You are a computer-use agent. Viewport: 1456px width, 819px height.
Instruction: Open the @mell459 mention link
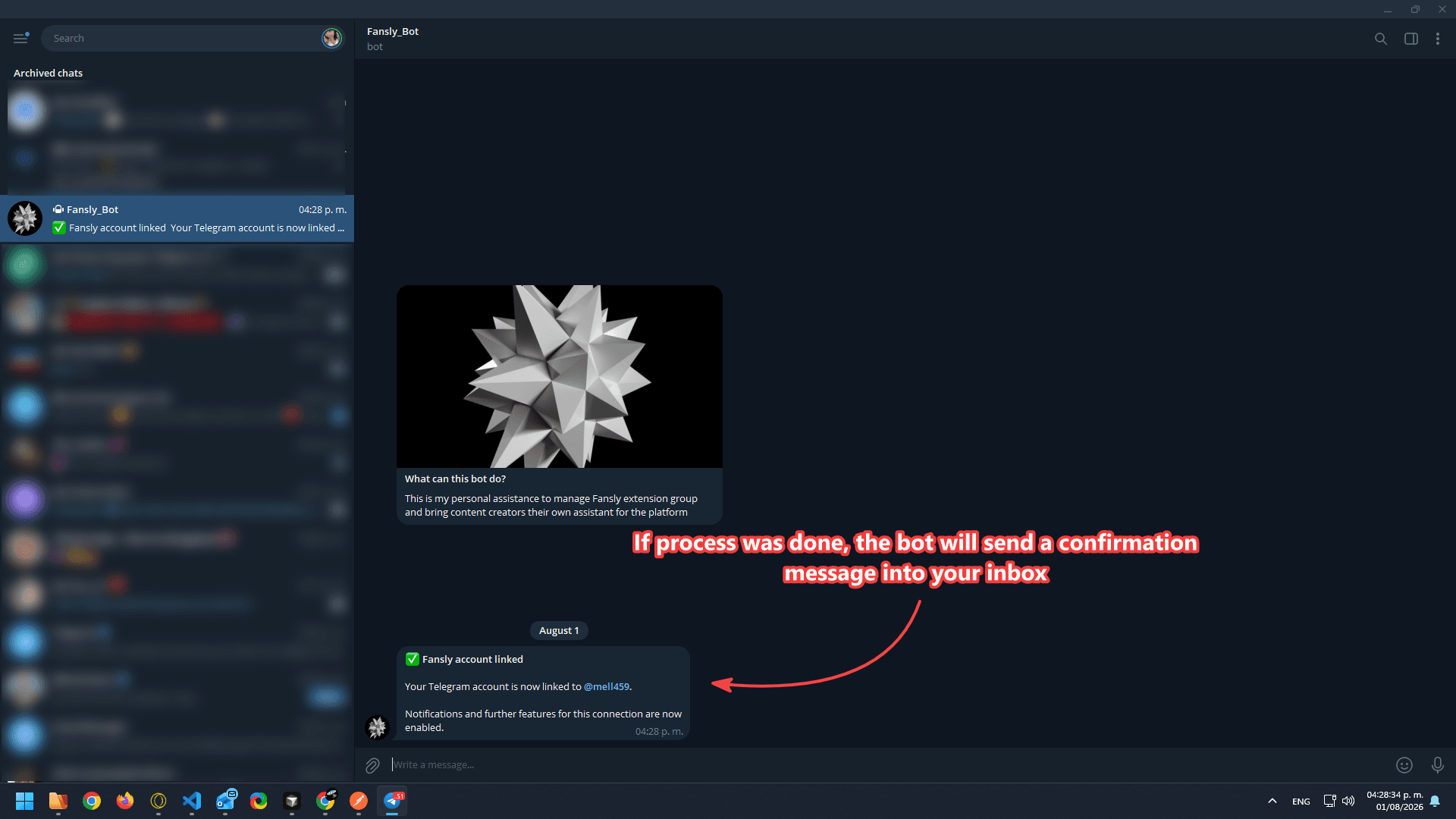[x=607, y=686]
